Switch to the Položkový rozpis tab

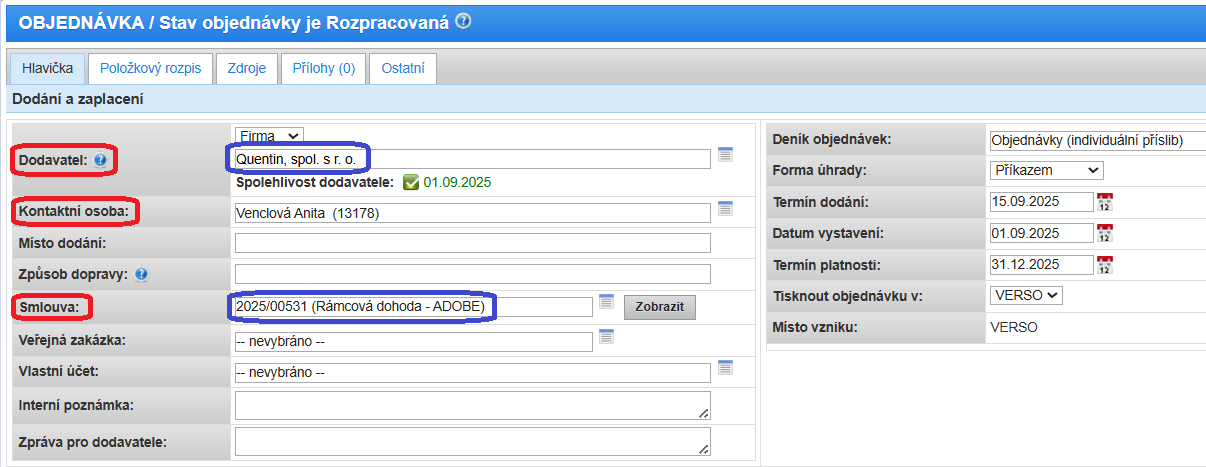151,68
